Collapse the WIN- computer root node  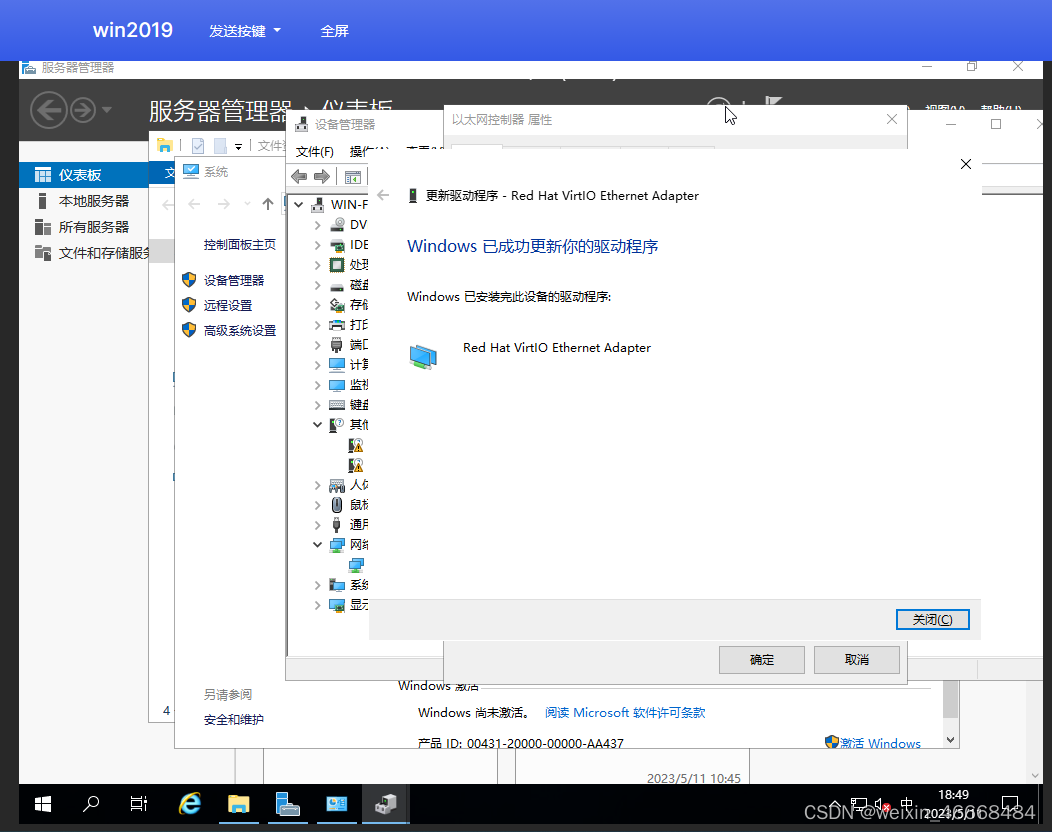click(x=299, y=205)
